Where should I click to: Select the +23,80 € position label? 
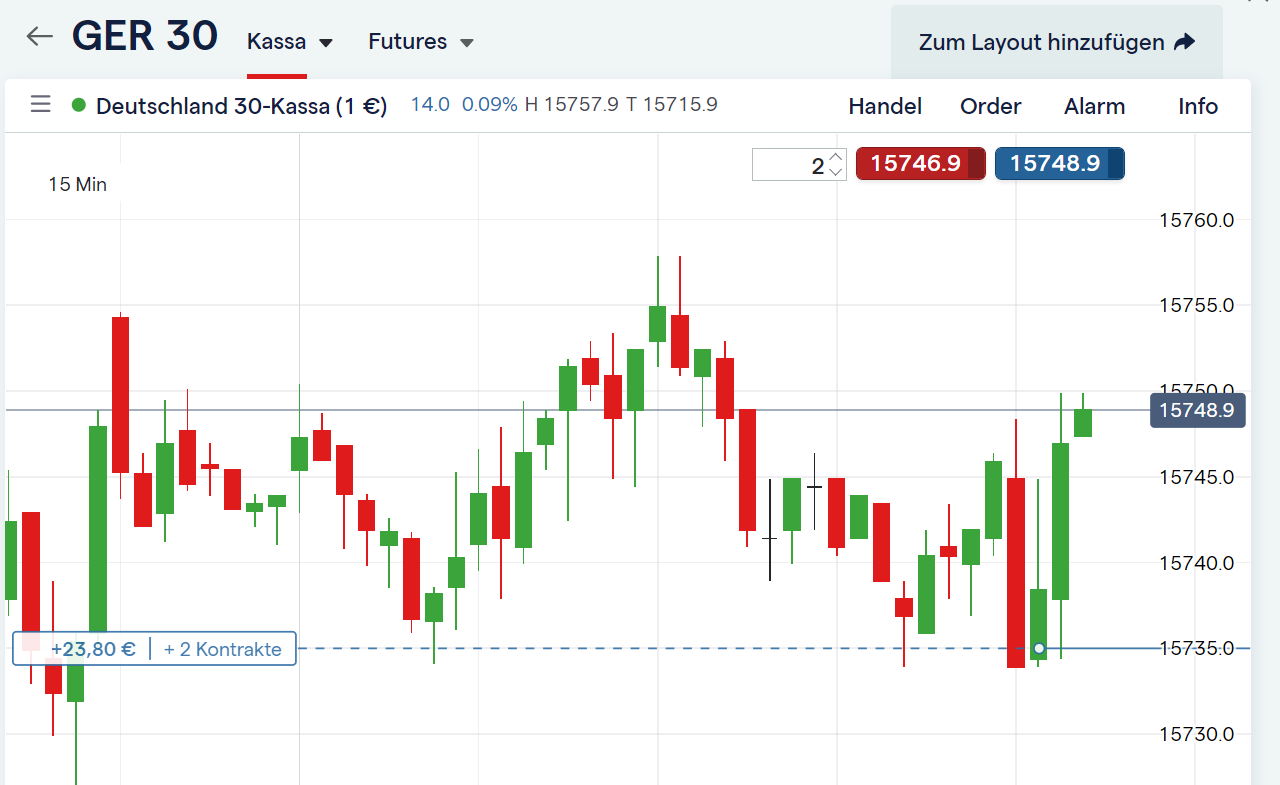93,649
